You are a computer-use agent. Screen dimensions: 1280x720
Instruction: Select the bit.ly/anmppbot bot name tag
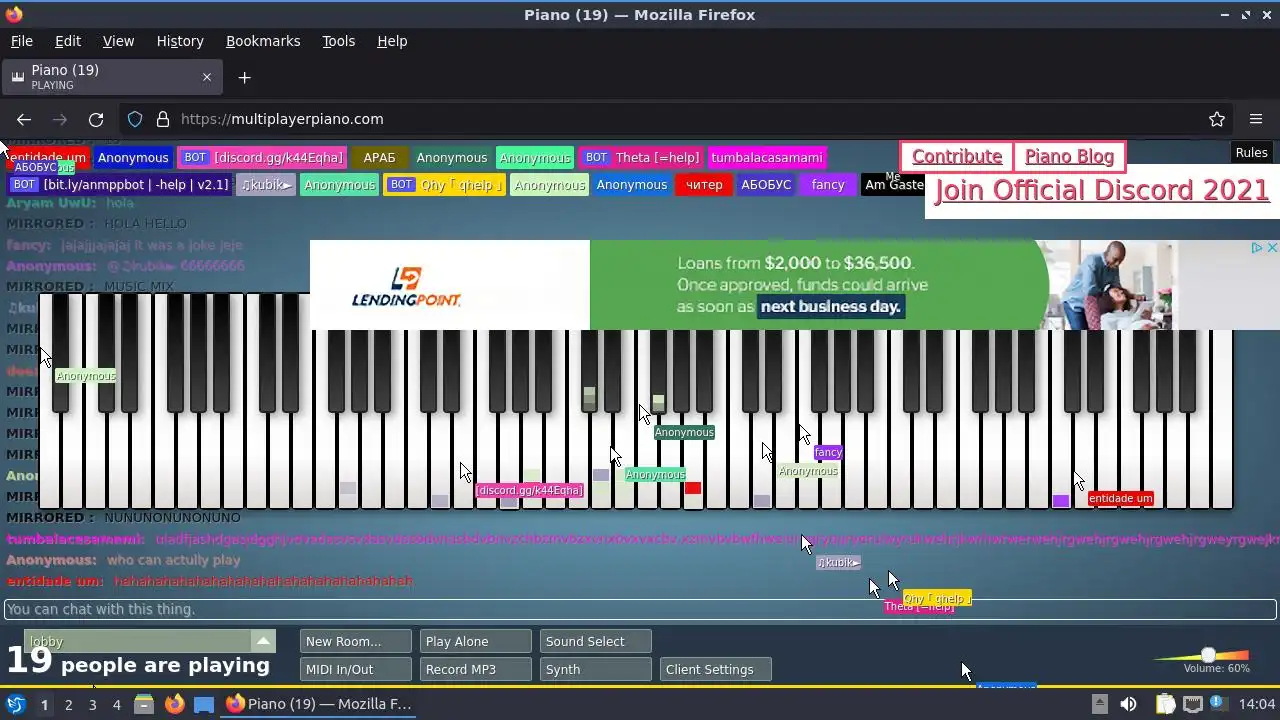tap(121, 185)
